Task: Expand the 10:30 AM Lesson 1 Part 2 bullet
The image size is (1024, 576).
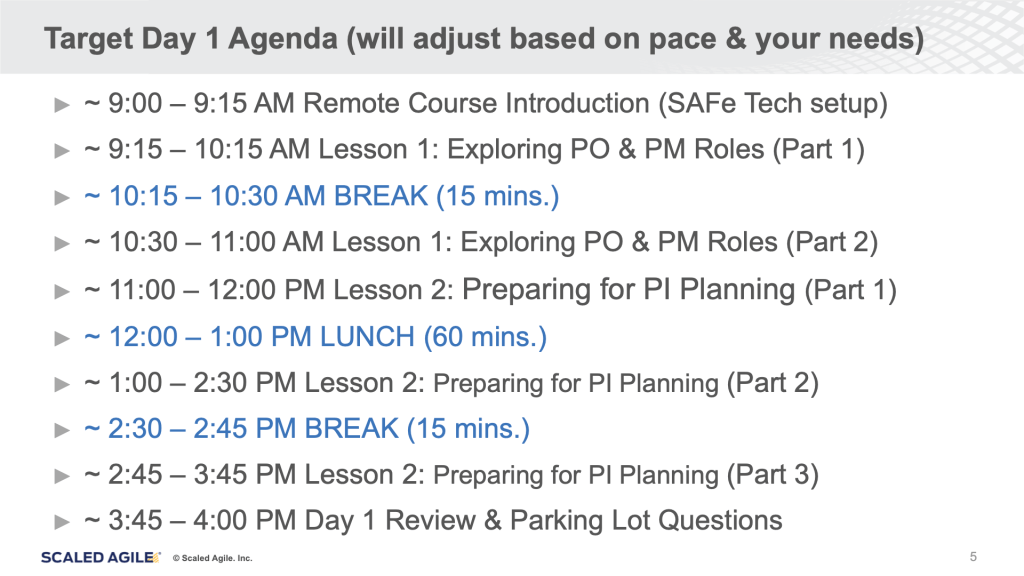Action: [x=62, y=244]
